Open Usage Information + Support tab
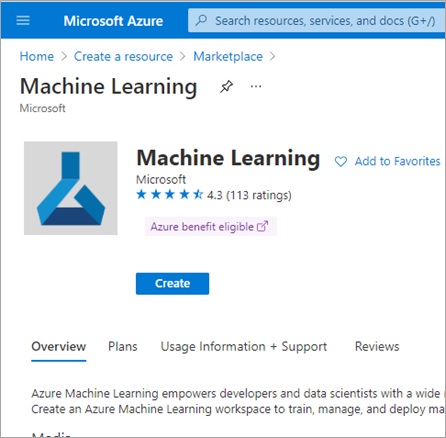 (x=244, y=347)
